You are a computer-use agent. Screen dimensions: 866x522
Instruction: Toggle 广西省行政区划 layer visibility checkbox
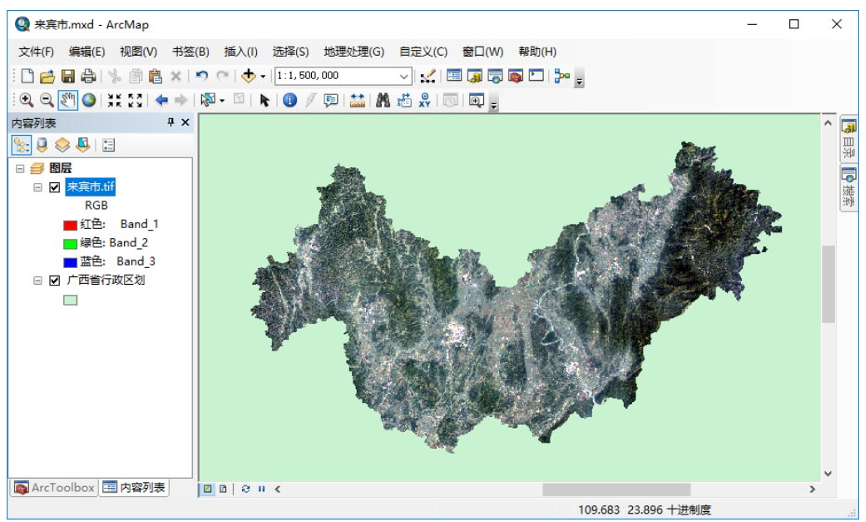point(54,281)
